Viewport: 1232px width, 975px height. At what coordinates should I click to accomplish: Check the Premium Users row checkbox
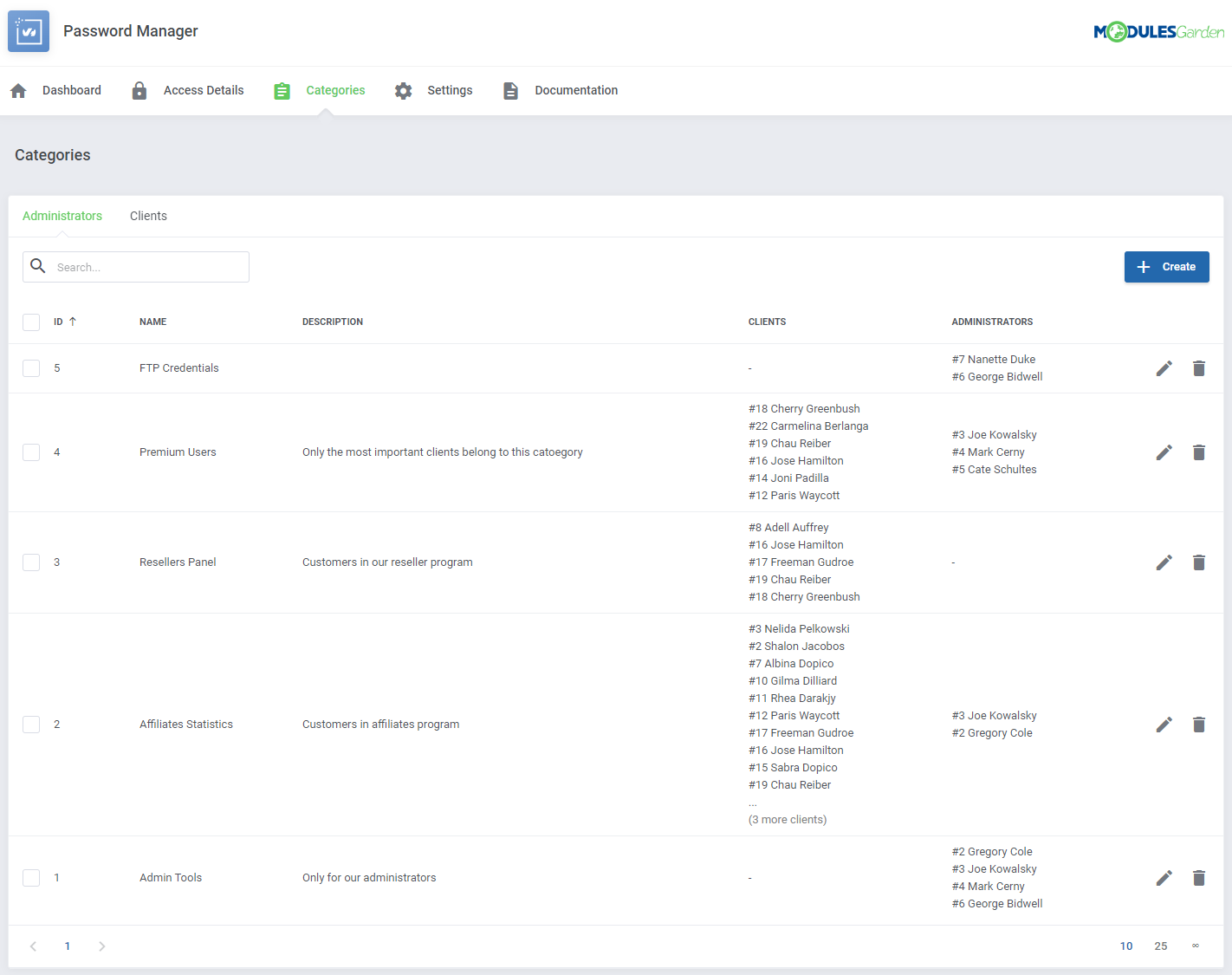[31, 452]
